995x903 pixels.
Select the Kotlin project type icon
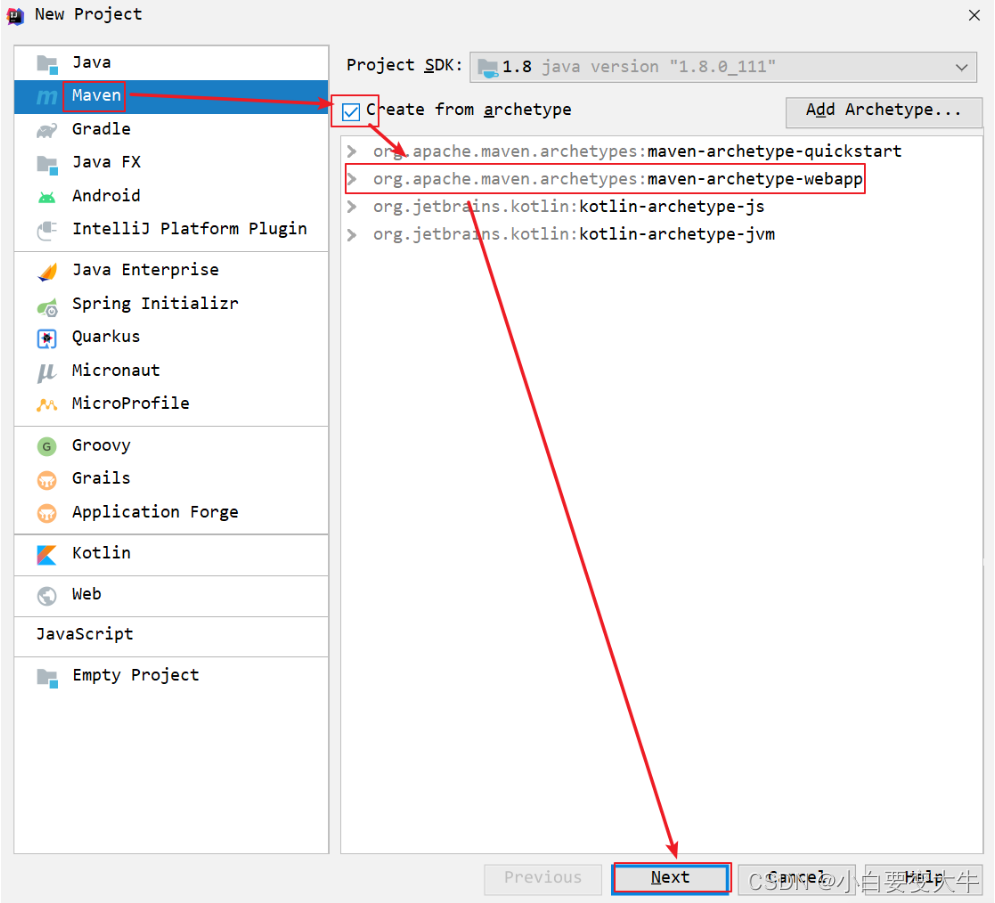pyautogui.click(x=47, y=553)
